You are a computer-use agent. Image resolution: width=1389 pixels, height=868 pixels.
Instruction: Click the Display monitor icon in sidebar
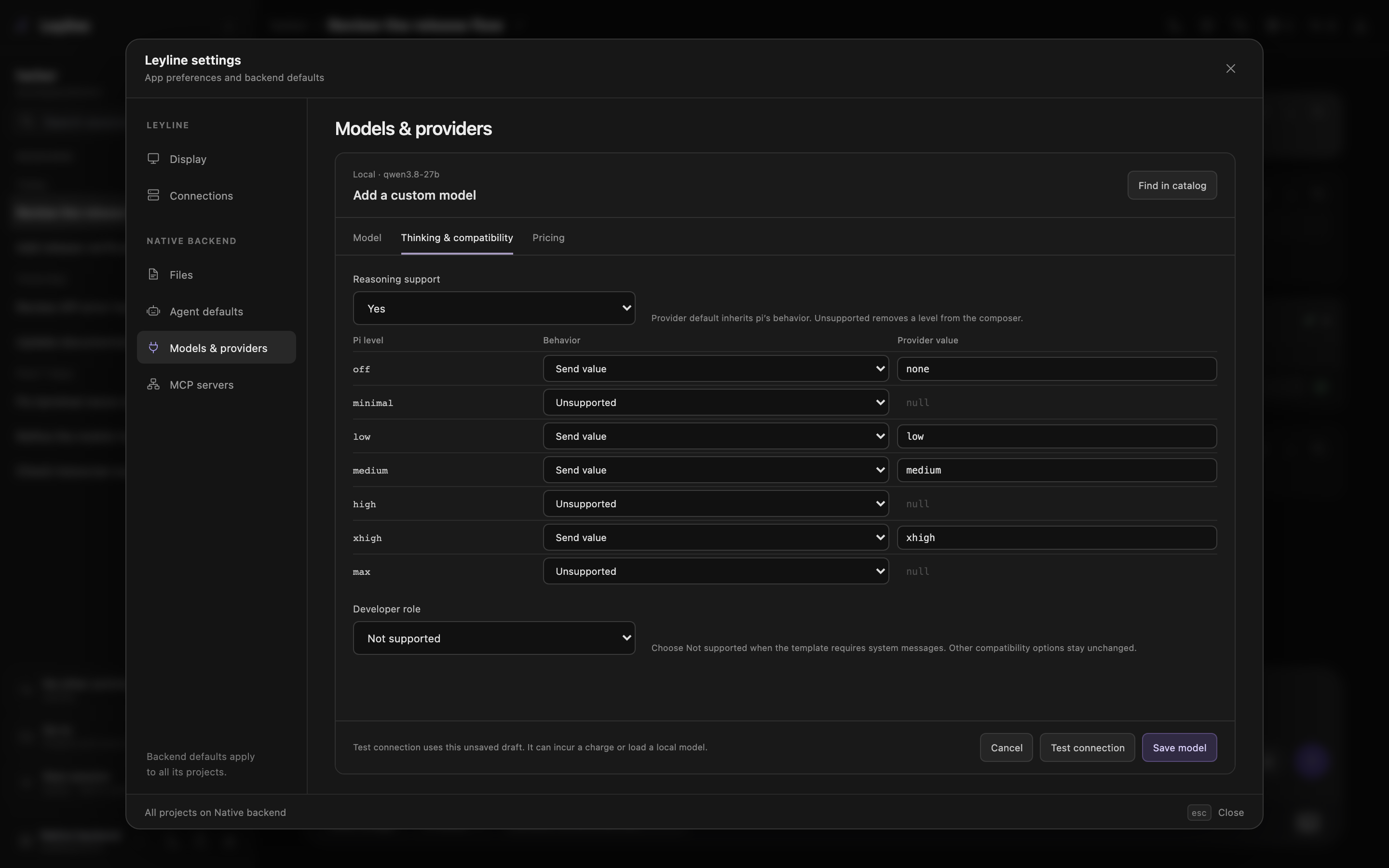pos(153,159)
